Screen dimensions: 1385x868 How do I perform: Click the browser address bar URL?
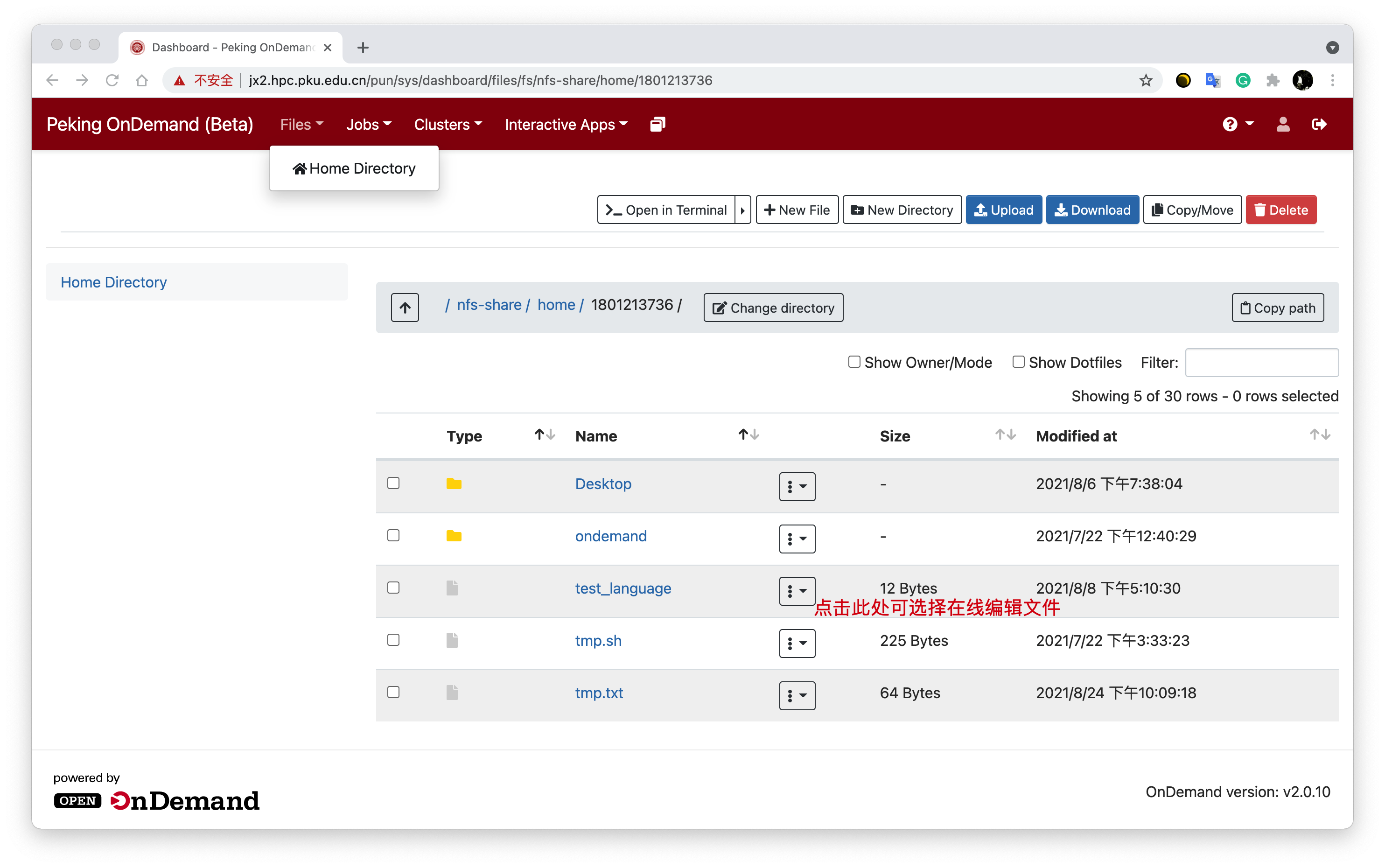[480, 80]
